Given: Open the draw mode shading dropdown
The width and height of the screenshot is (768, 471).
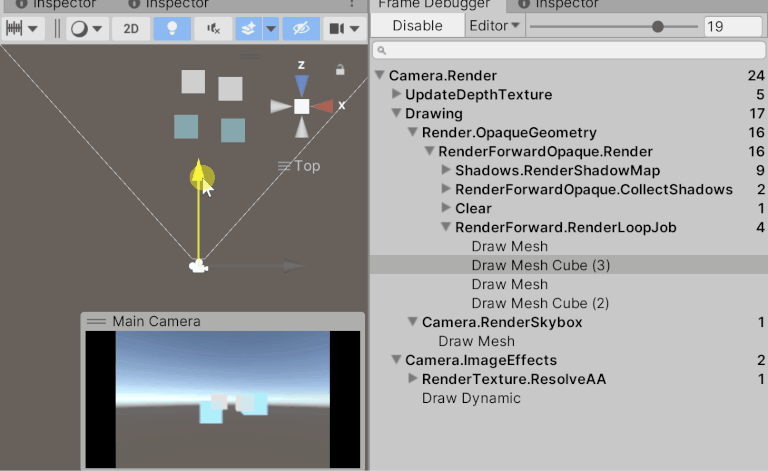Looking at the screenshot, I should click(85, 28).
